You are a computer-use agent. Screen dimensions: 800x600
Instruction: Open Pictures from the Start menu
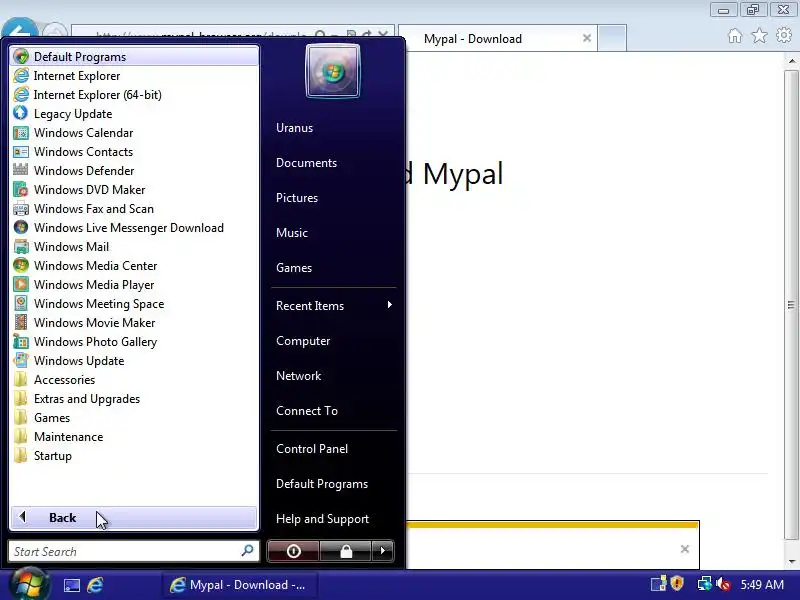pyautogui.click(x=296, y=197)
